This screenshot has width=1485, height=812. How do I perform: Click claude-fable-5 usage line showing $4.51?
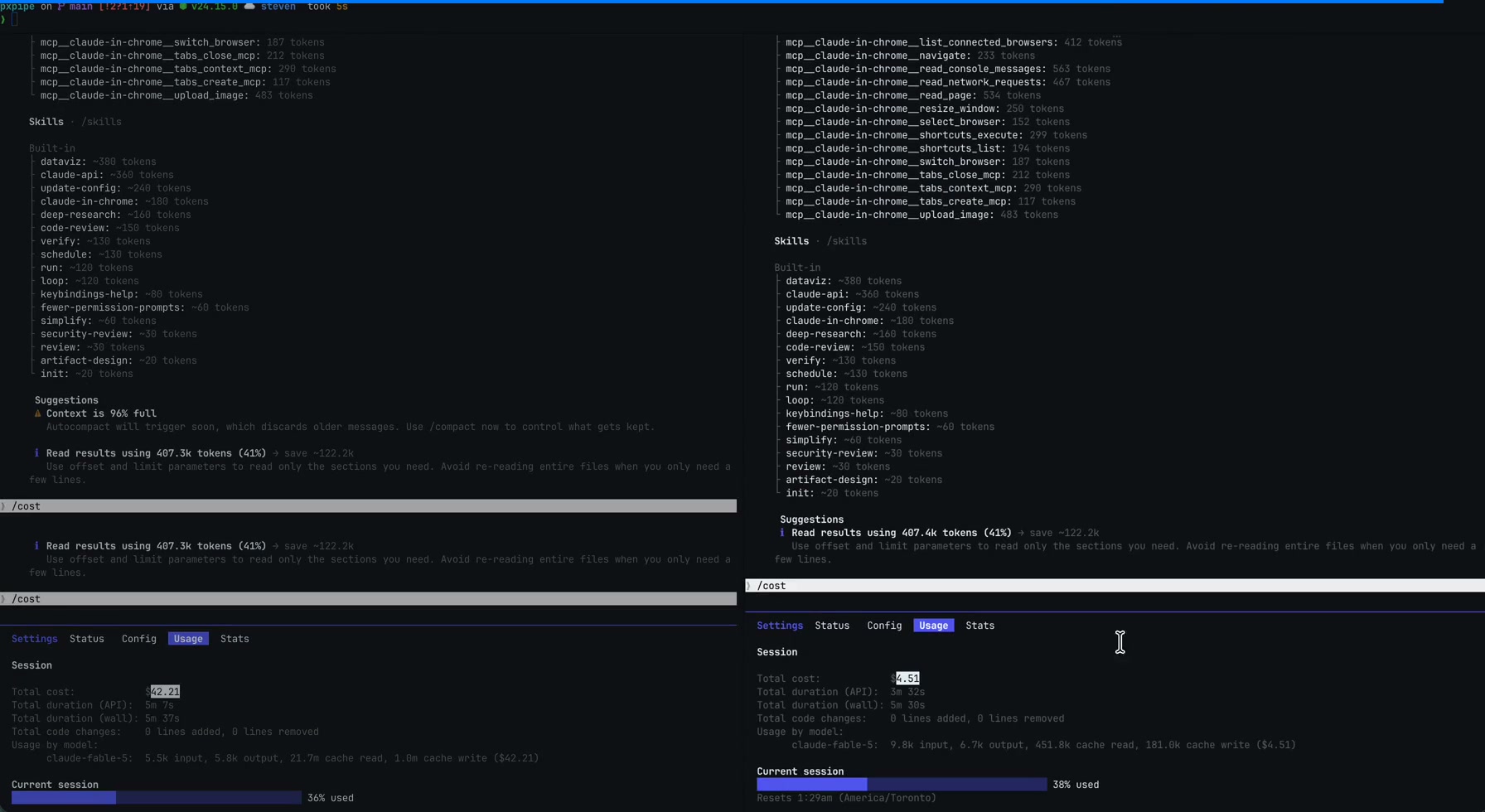[x=1043, y=745]
